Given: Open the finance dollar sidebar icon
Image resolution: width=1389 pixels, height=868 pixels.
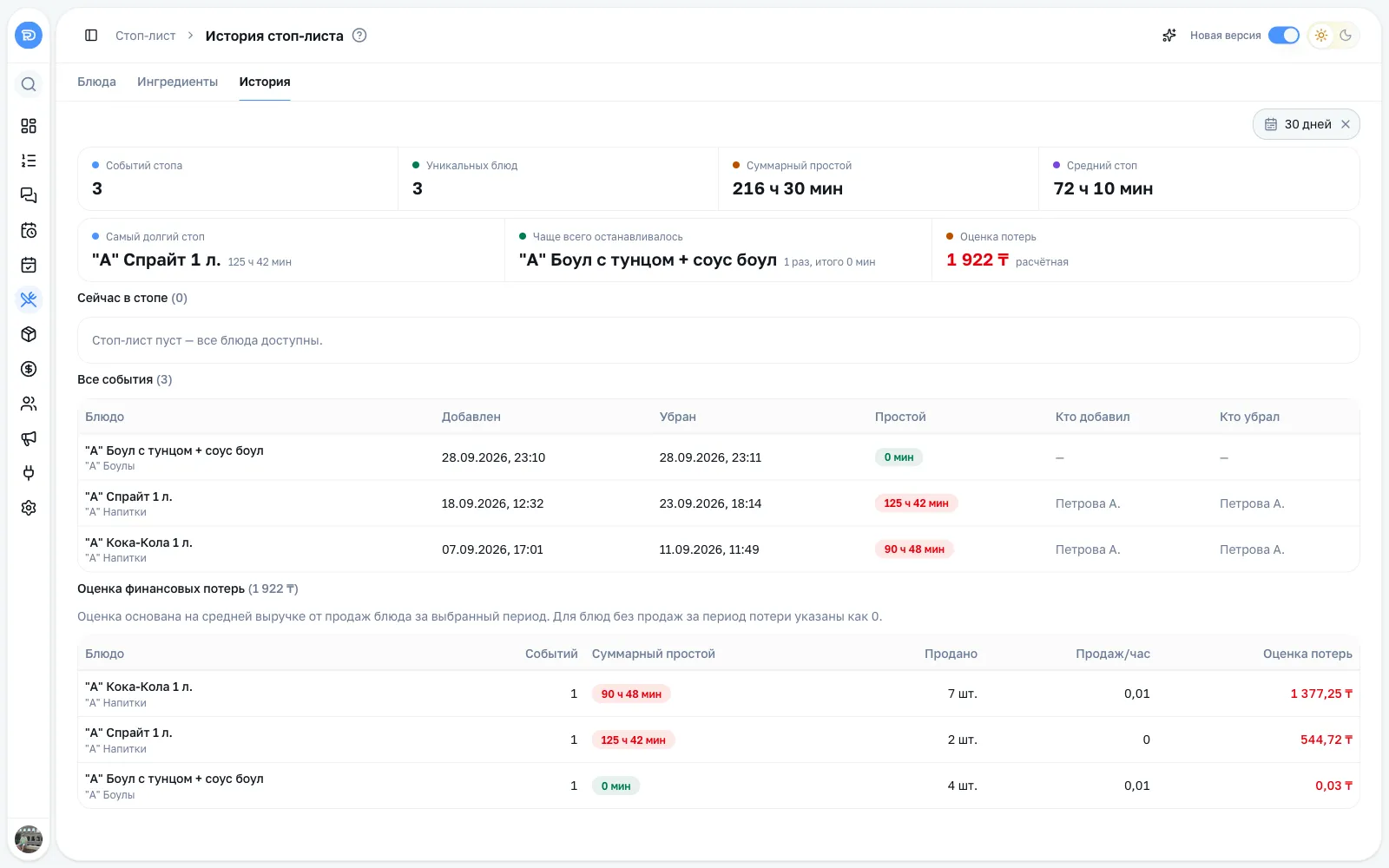Looking at the screenshot, I should (29, 369).
